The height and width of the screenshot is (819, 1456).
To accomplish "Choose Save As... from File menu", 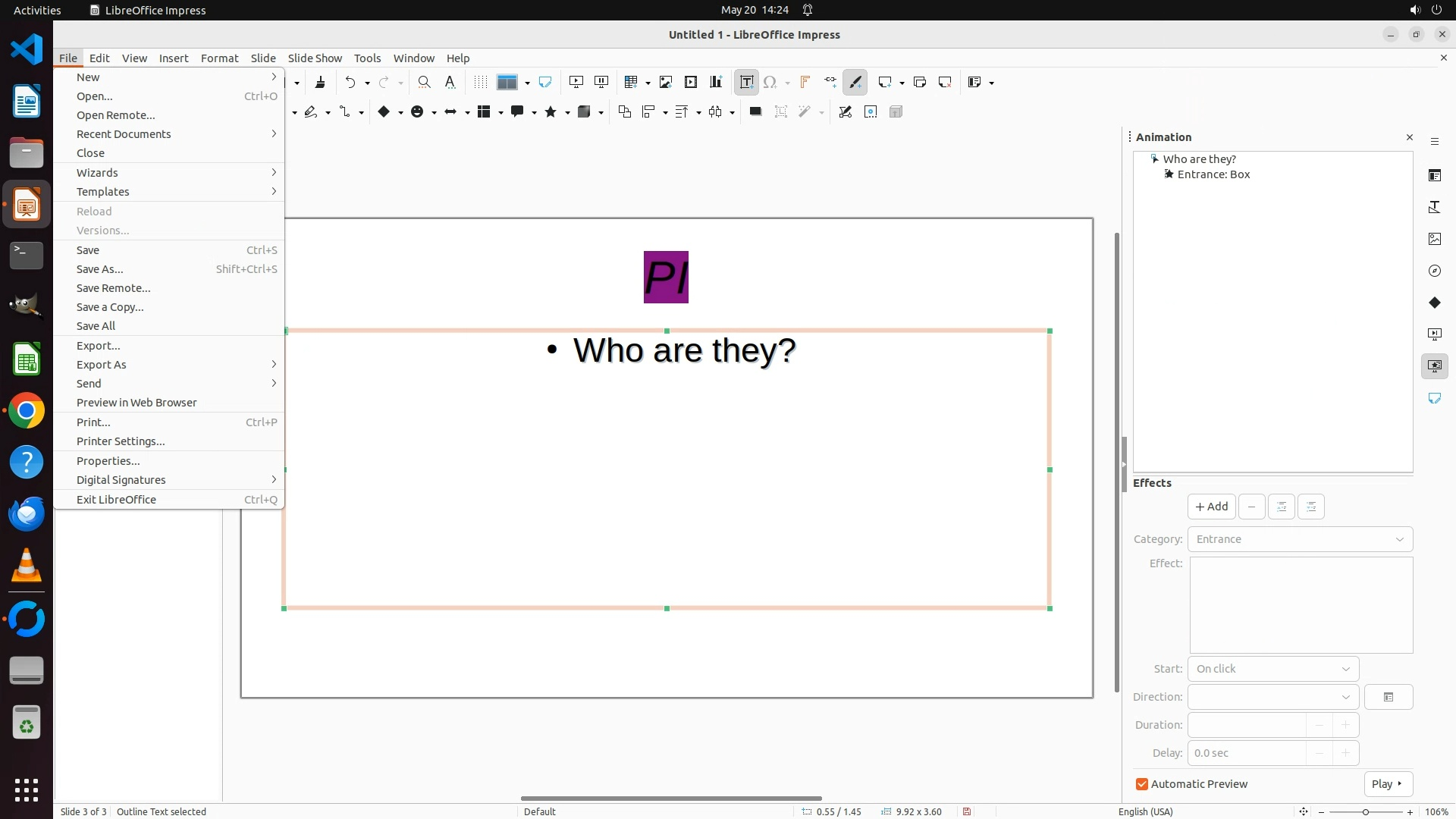I will click(x=100, y=269).
